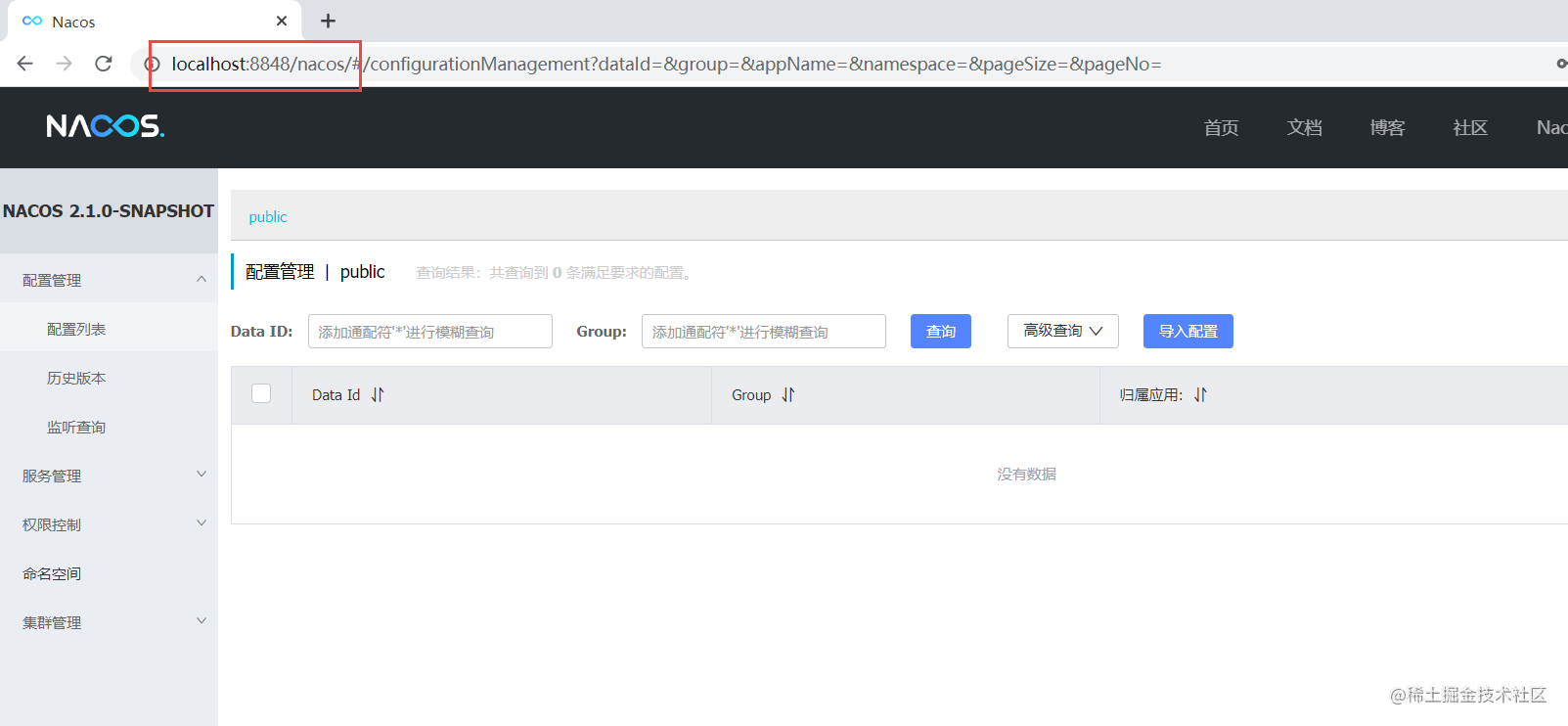
Task: Click the 配置管理 page title text
Action: pos(280,272)
